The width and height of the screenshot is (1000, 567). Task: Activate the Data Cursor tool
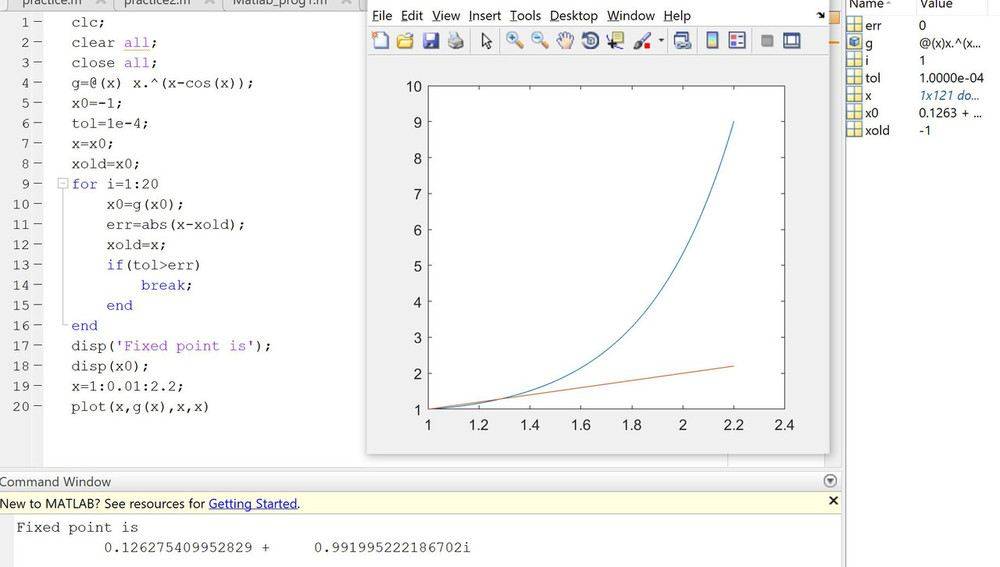615,41
